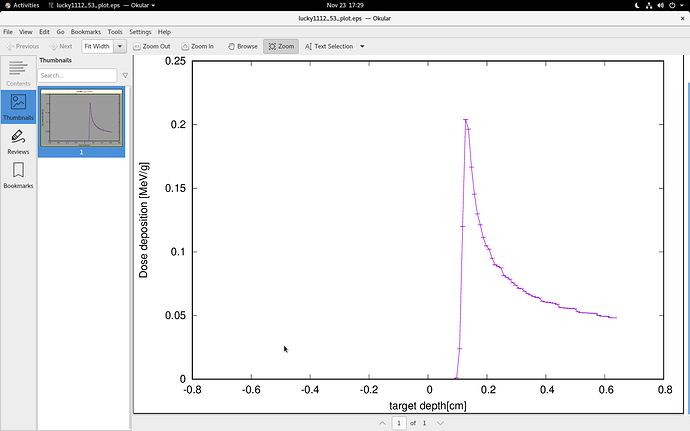This screenshot has width=690, height=431.
Task: Click the total page count '1' label
Action: tap(424, 423)
